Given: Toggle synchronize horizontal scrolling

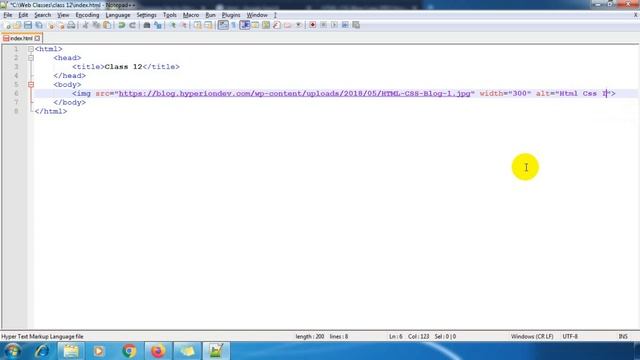Looking at the screenshot, I should click(208, 25).
